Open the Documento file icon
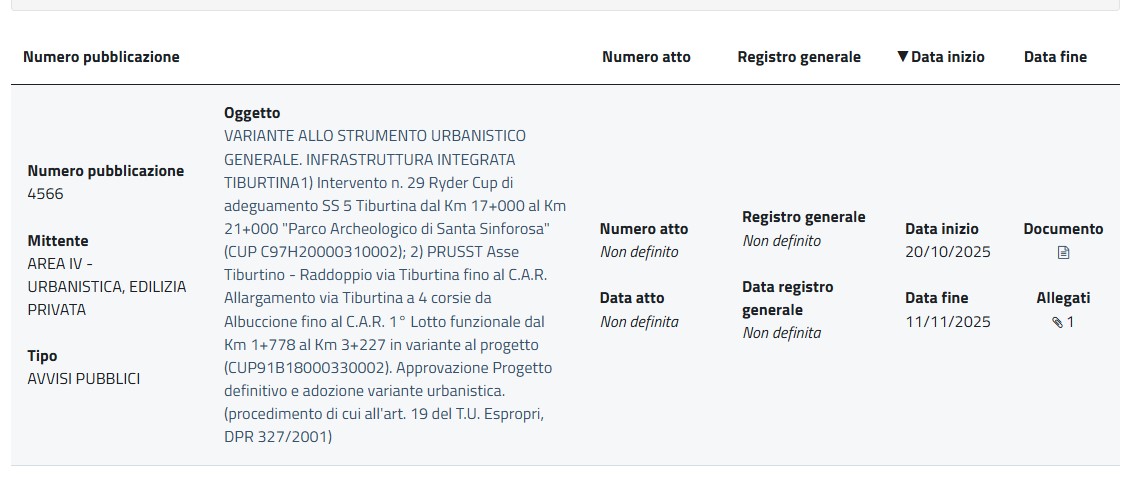Viewport: 1146px width, 477px height. (x=1063, y=252)
